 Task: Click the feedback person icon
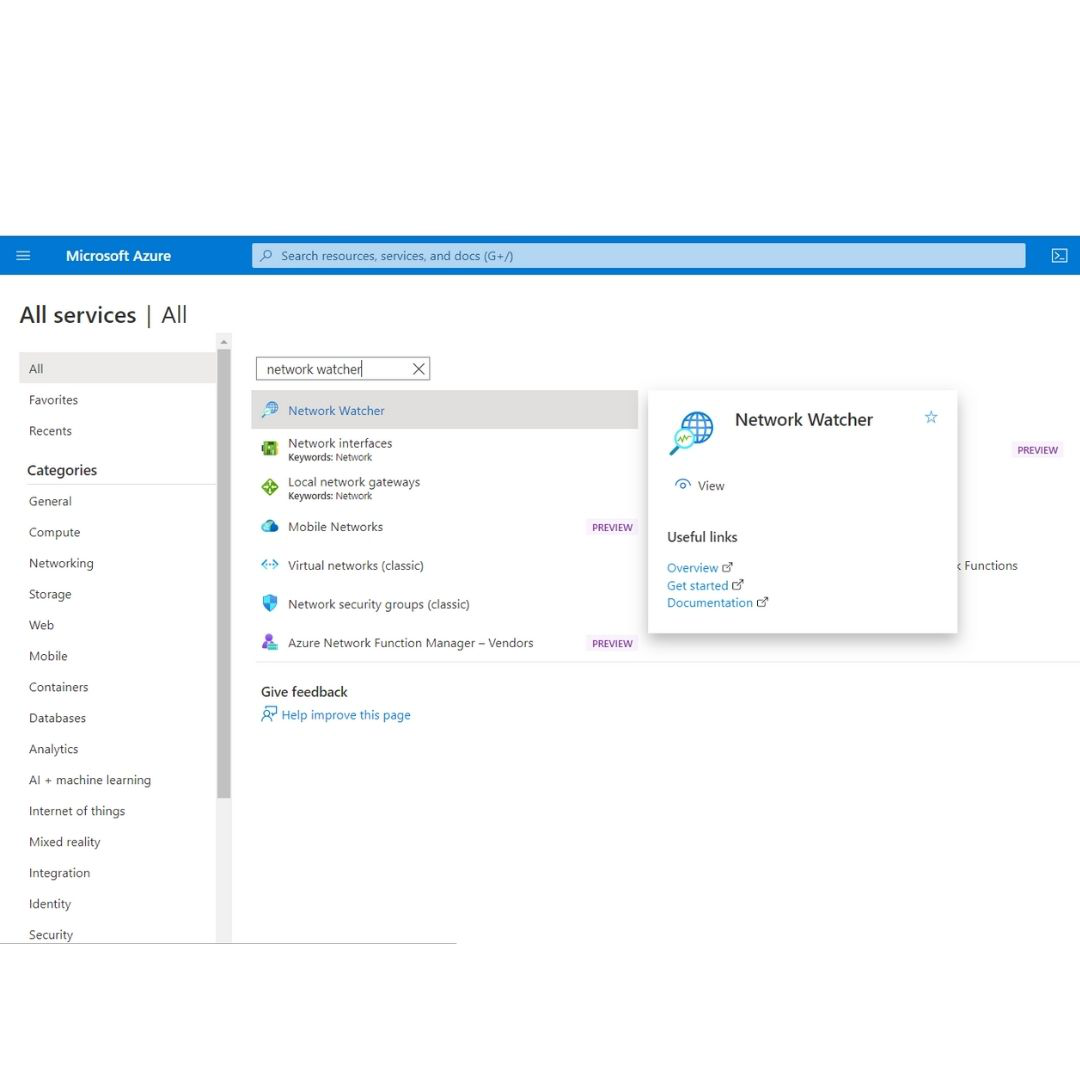point(269,714)
